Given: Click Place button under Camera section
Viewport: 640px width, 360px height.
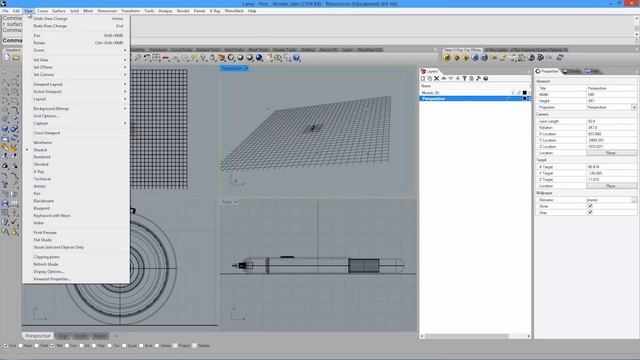Looking at the screenshot, I should (x=611, y=153).
